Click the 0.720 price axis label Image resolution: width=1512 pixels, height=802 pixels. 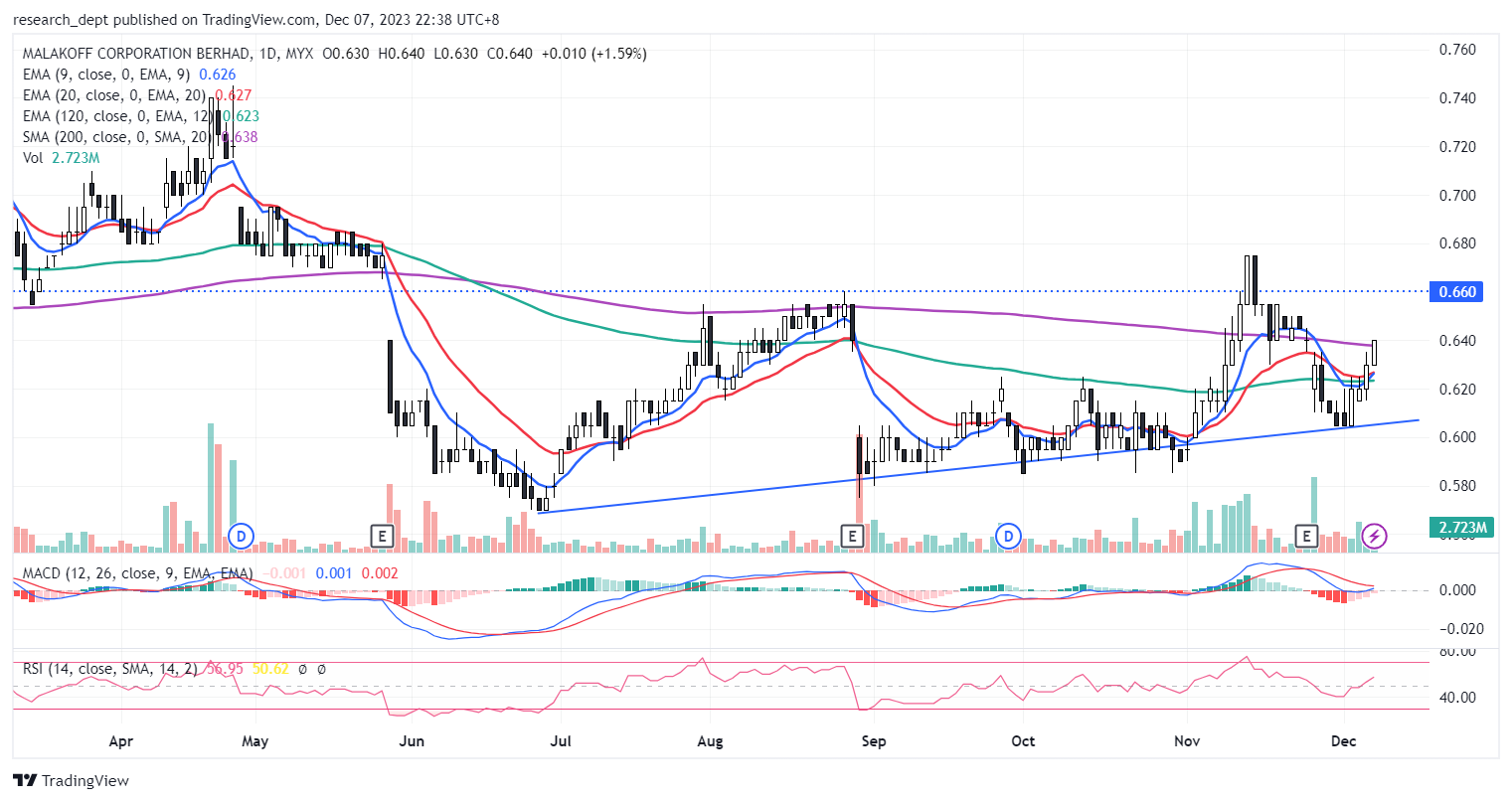click(1457, 147)
